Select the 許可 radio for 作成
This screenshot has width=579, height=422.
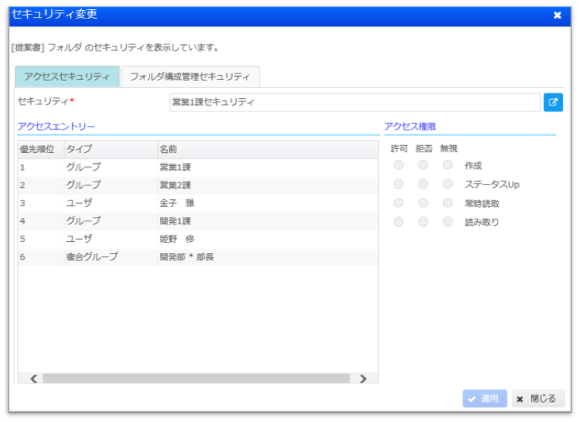coord(398,165)
